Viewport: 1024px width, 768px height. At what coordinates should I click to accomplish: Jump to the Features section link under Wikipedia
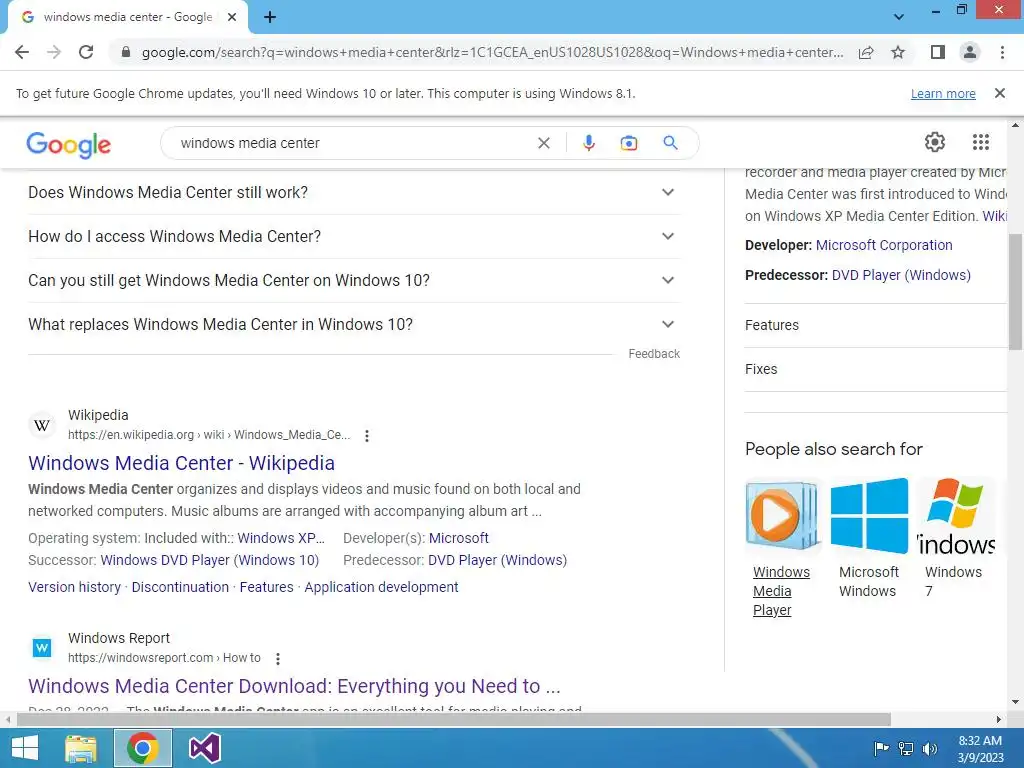point(266,587)
